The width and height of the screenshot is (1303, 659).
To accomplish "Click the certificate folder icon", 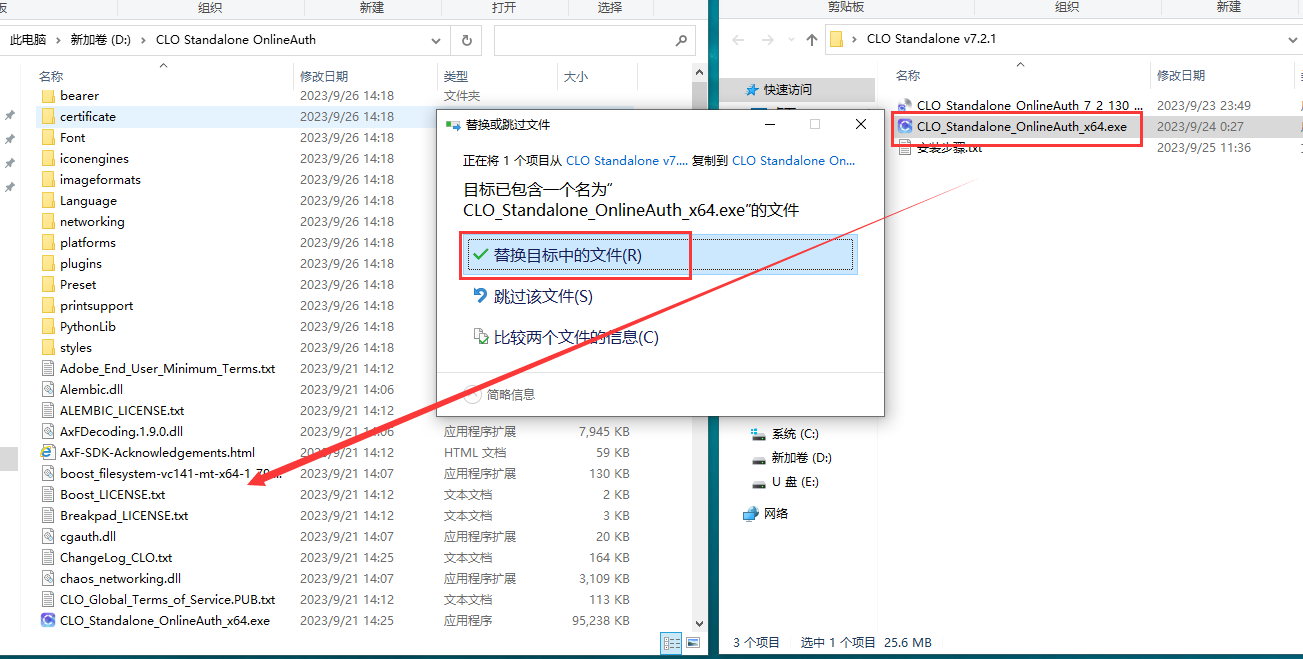I will 48,117.
